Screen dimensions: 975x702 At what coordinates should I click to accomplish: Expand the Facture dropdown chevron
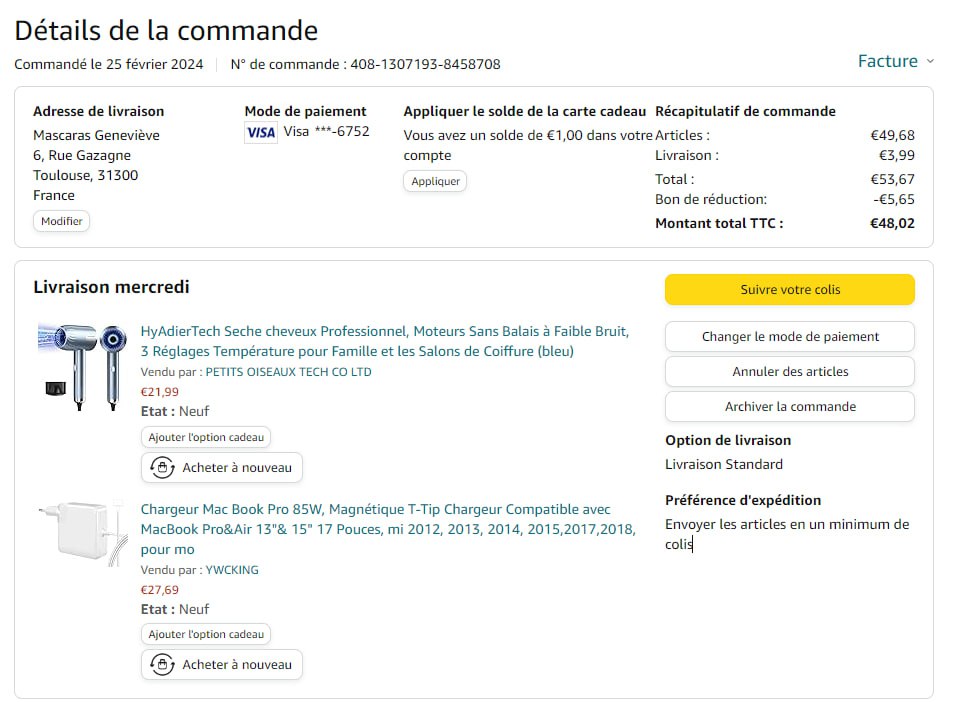(x=930, y=61)
